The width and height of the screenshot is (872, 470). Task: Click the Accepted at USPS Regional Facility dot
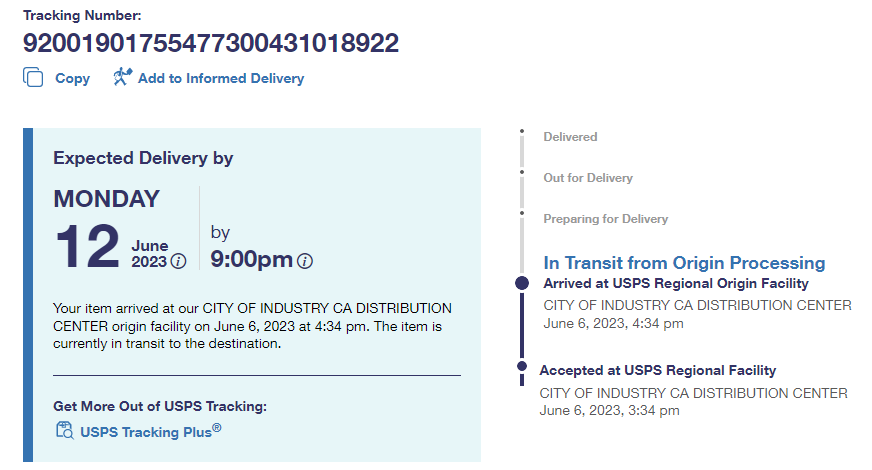pyautogui.click(x=521, y=367)
